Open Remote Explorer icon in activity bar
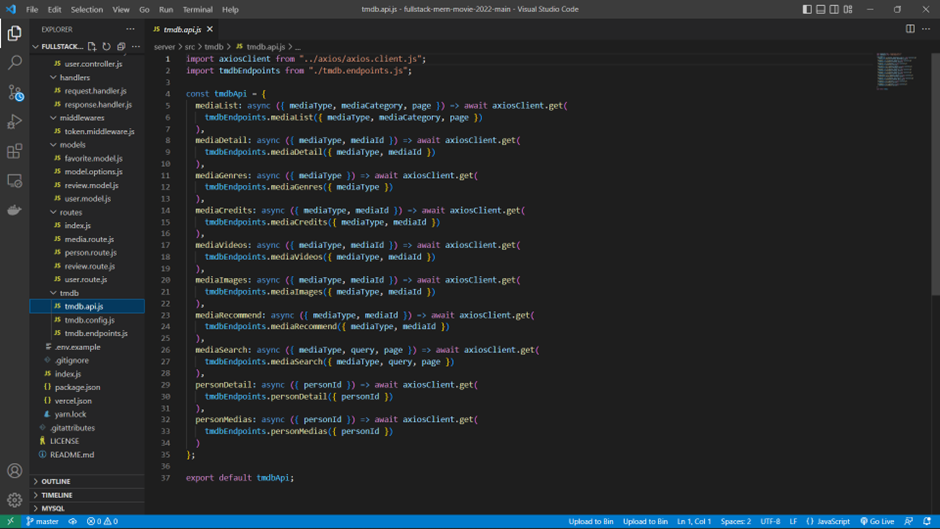This screenshot has width=940, height=529. (14, 180)
